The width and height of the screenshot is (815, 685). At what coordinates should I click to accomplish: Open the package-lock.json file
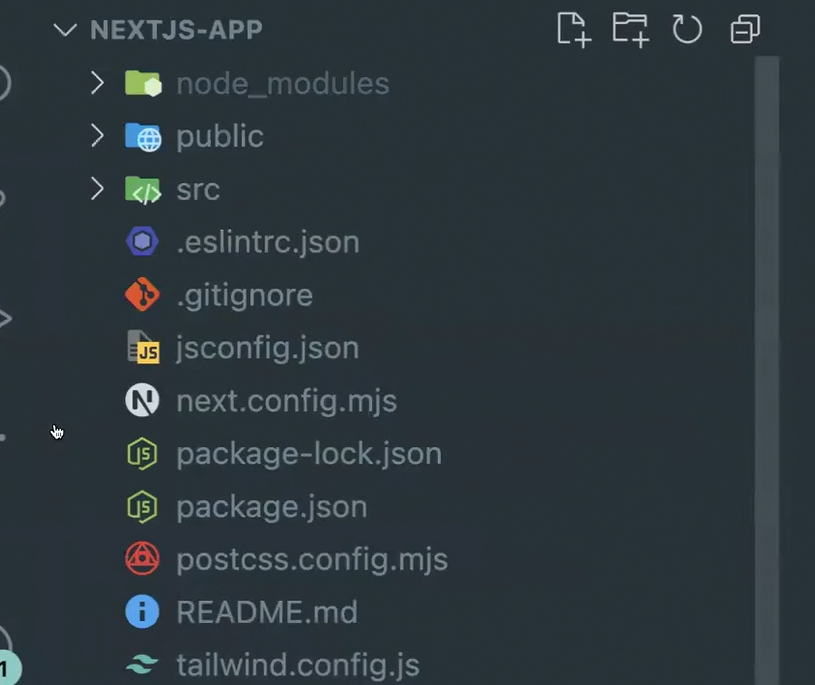[x=309, y=455]
